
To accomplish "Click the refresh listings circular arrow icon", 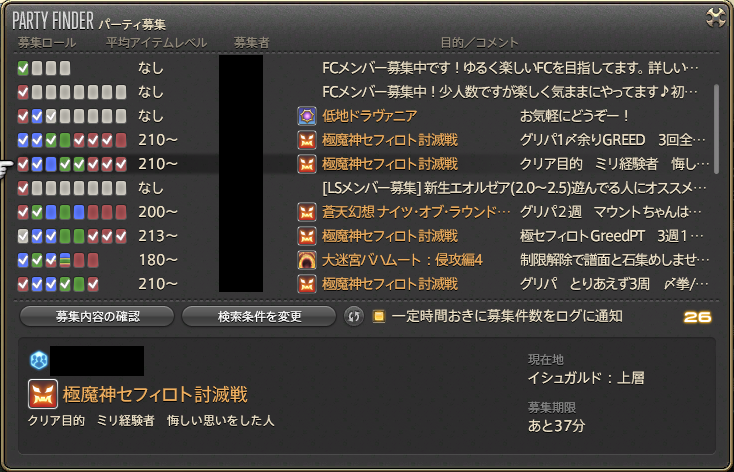I will coord(353,317).
